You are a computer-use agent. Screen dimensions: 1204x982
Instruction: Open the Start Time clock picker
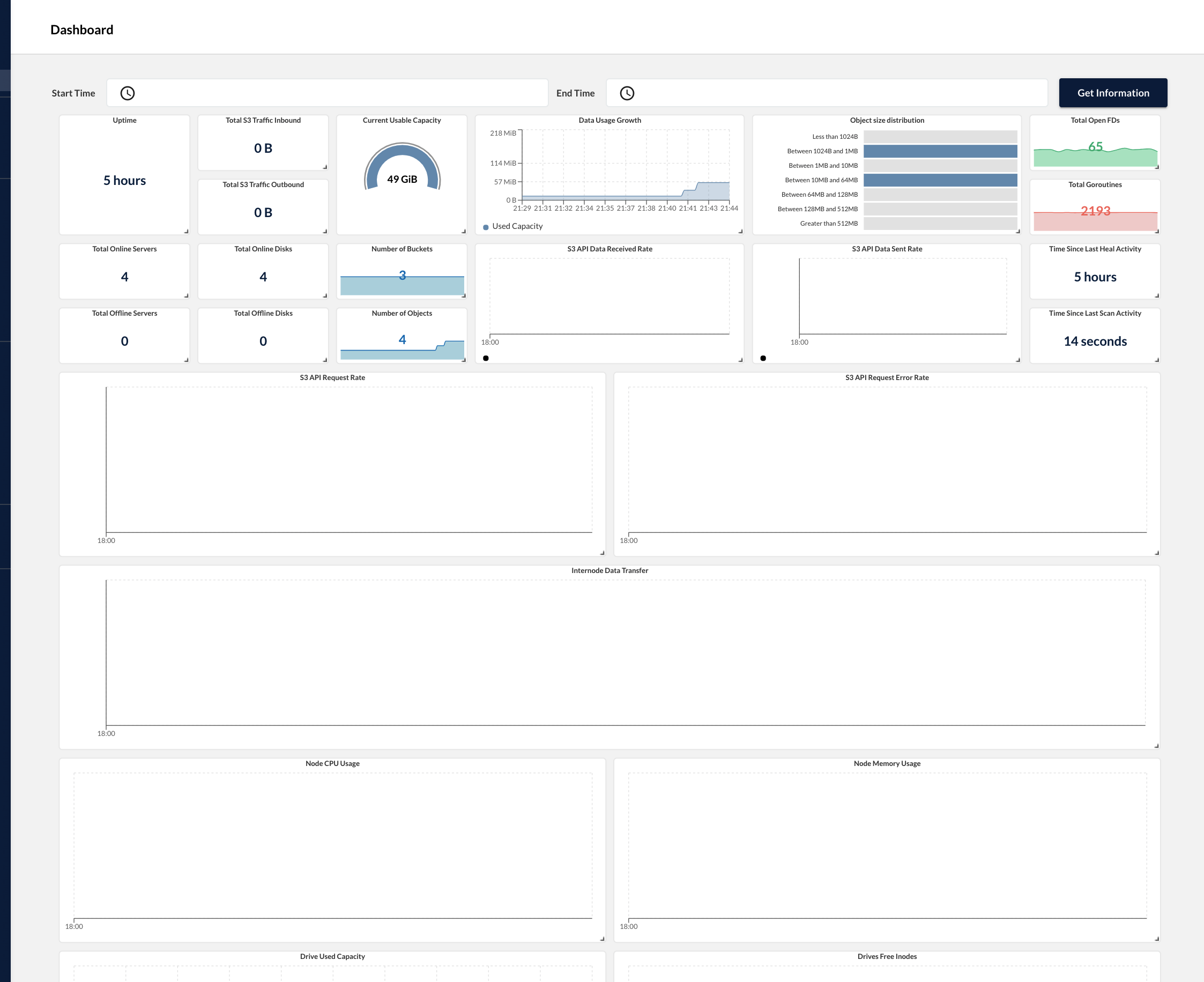(128, 93)
